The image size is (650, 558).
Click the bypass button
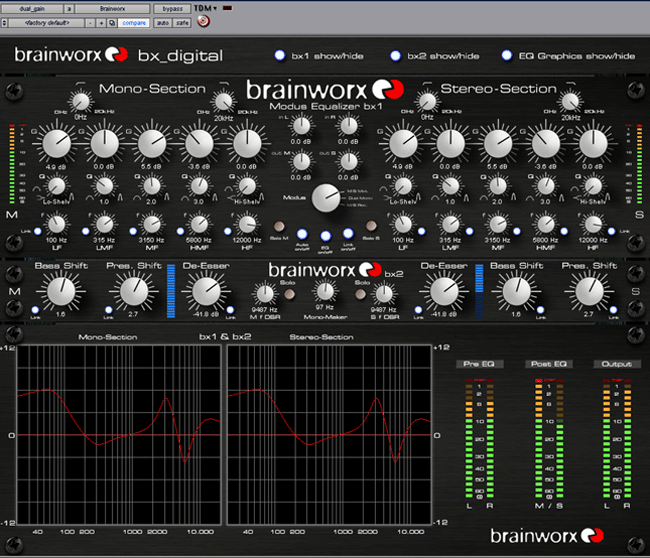tap(172, 8)
